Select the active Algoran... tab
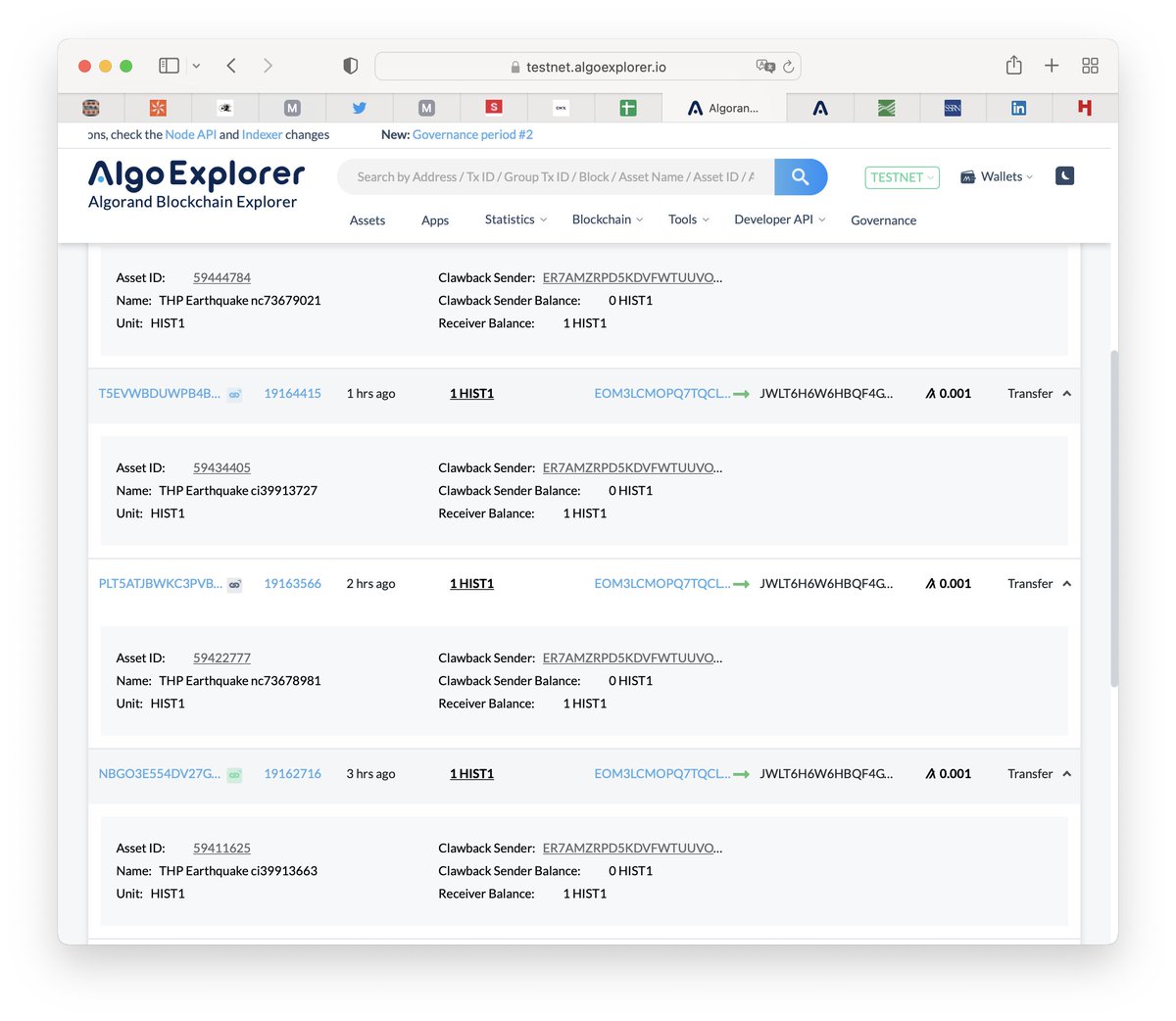Image resolution: width=1176 pixels, height=1021 pixels. click(724, 108)
